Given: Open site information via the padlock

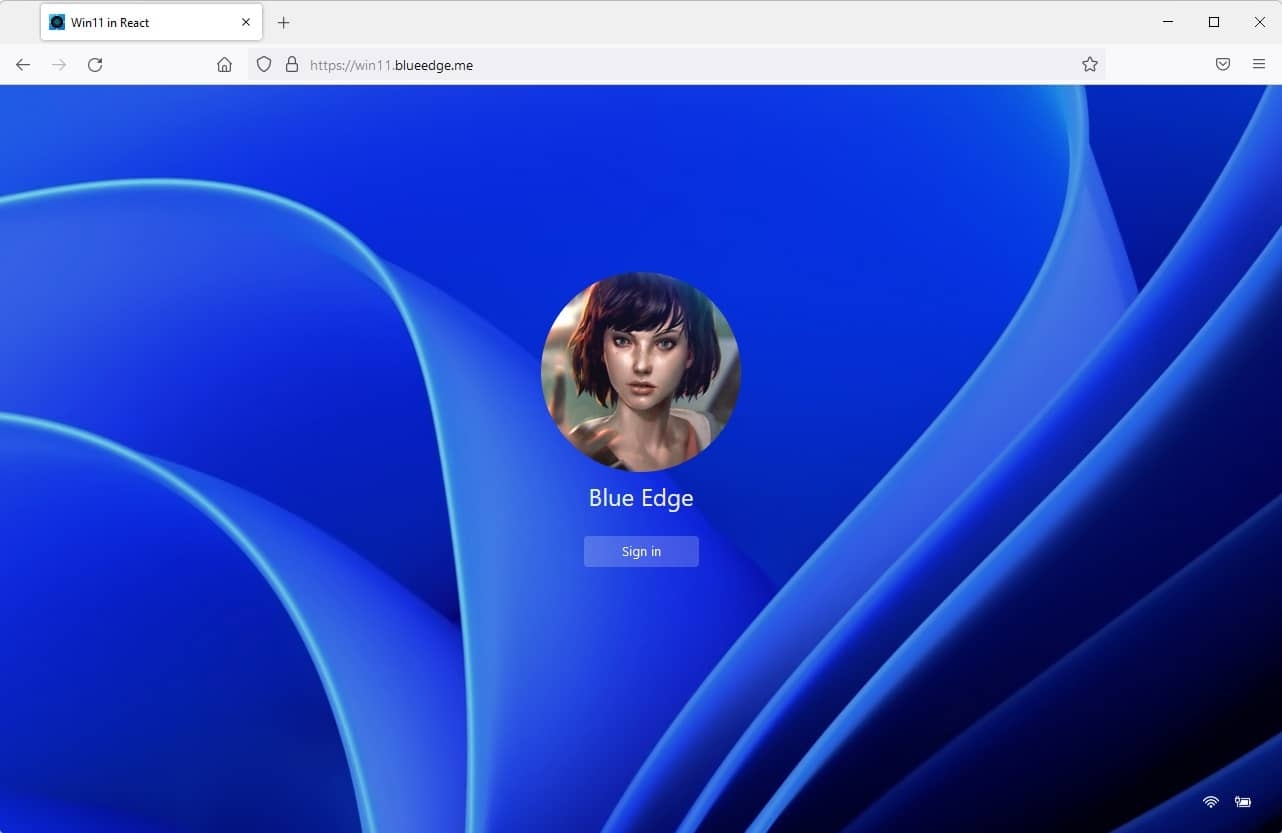Looking at the screenshot, I should [x=291, y=64].
